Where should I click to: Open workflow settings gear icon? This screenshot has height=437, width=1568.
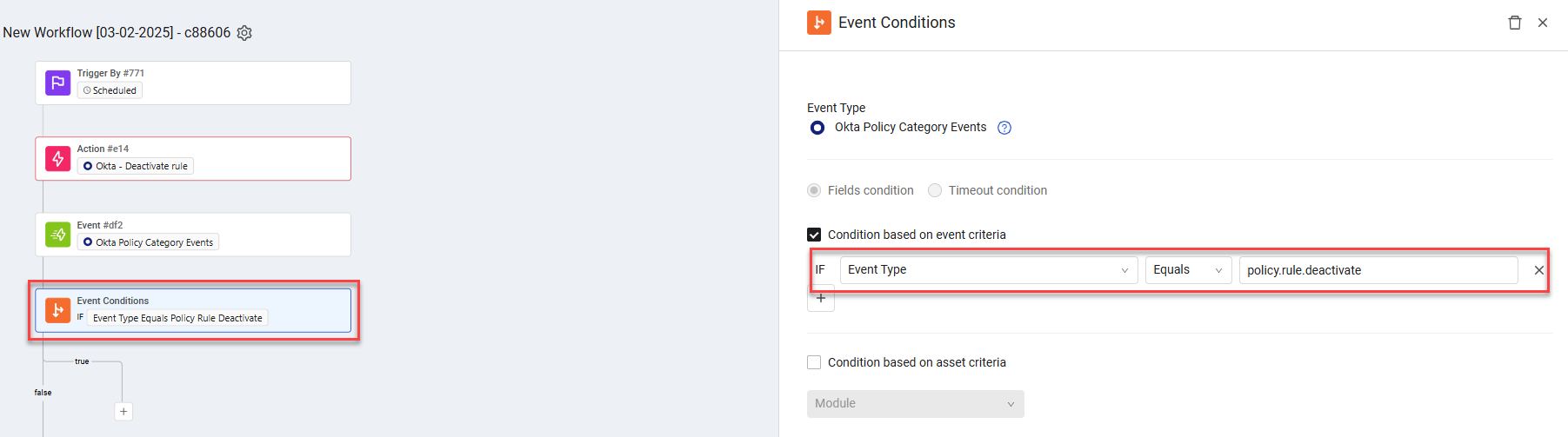click(x=244, y=33)
